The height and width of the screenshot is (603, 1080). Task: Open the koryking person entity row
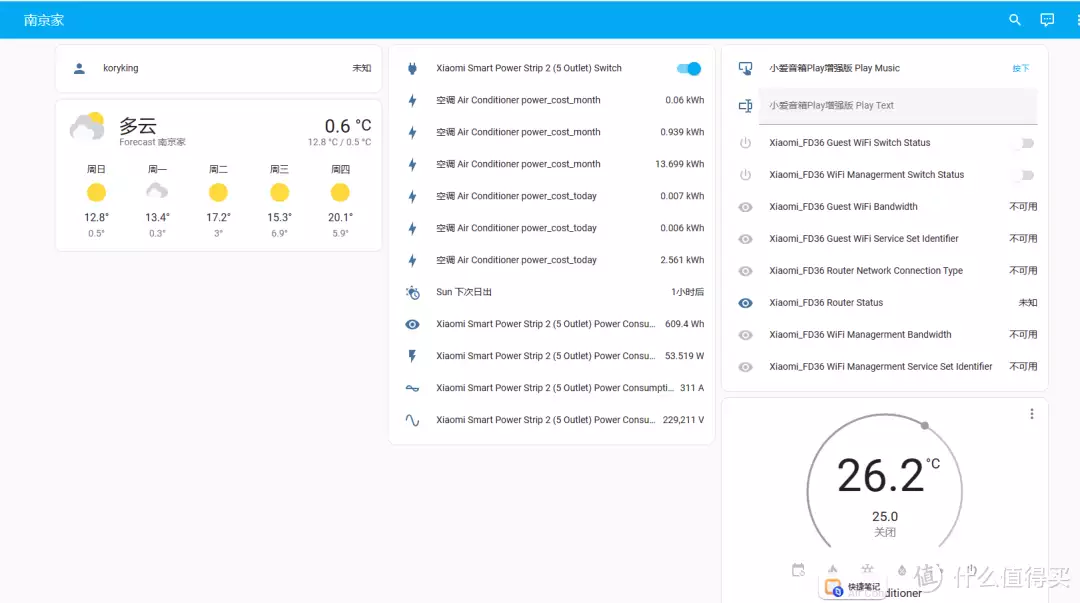(218, 69)
